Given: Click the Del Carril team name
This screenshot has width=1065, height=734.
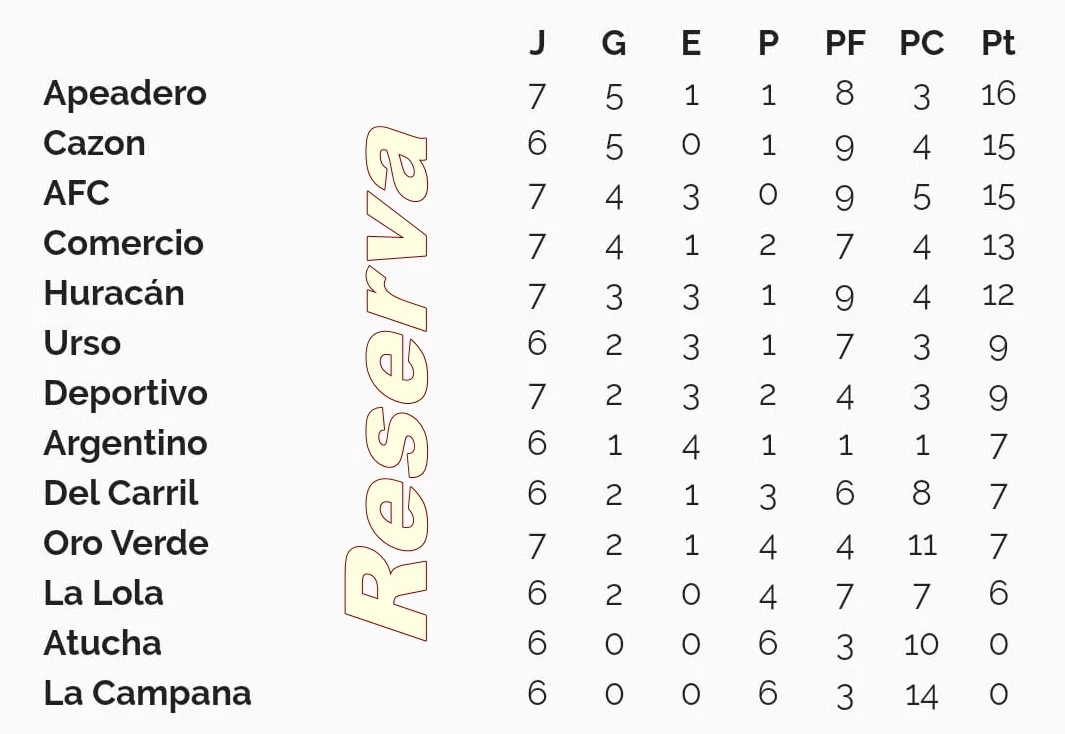Looking at the screenshot, I should [x=121, y=493].
